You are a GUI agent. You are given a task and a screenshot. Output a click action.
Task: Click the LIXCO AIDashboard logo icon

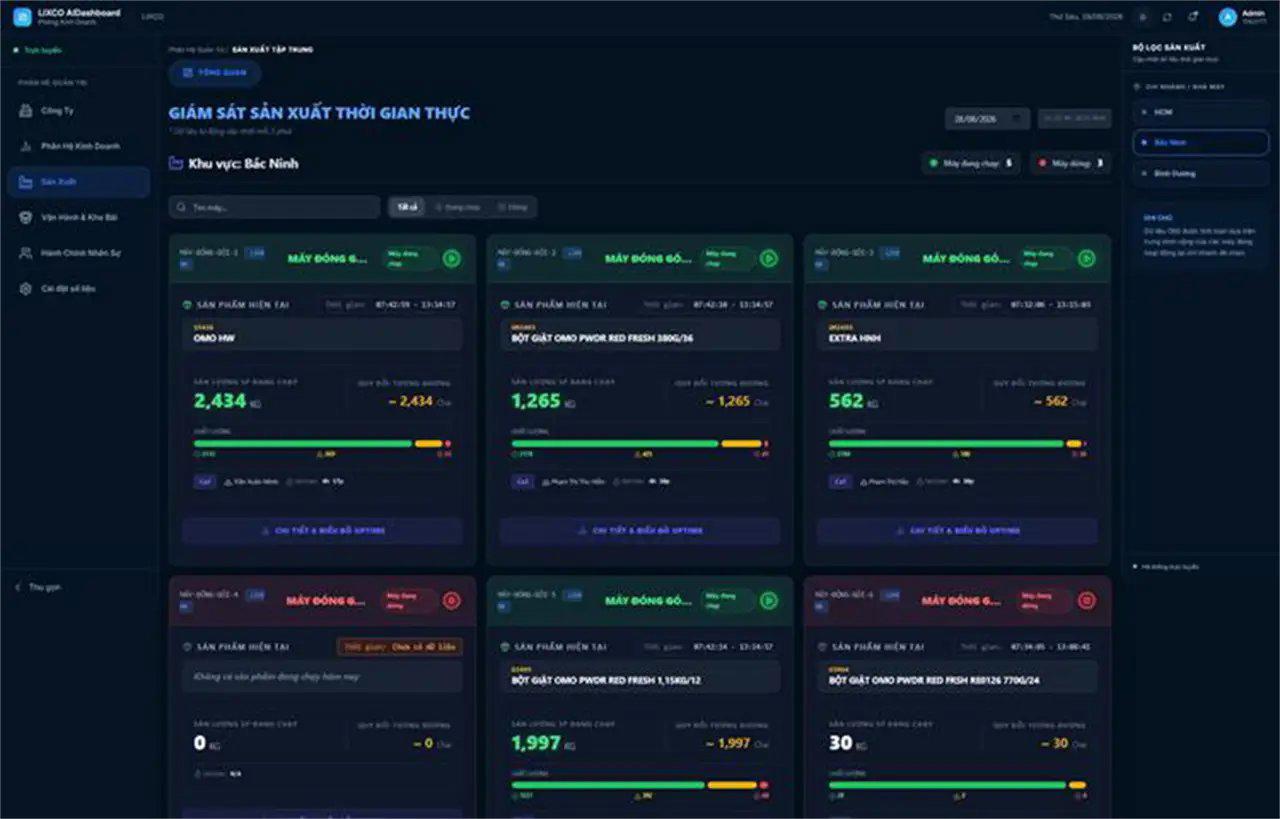click(22, 17)
